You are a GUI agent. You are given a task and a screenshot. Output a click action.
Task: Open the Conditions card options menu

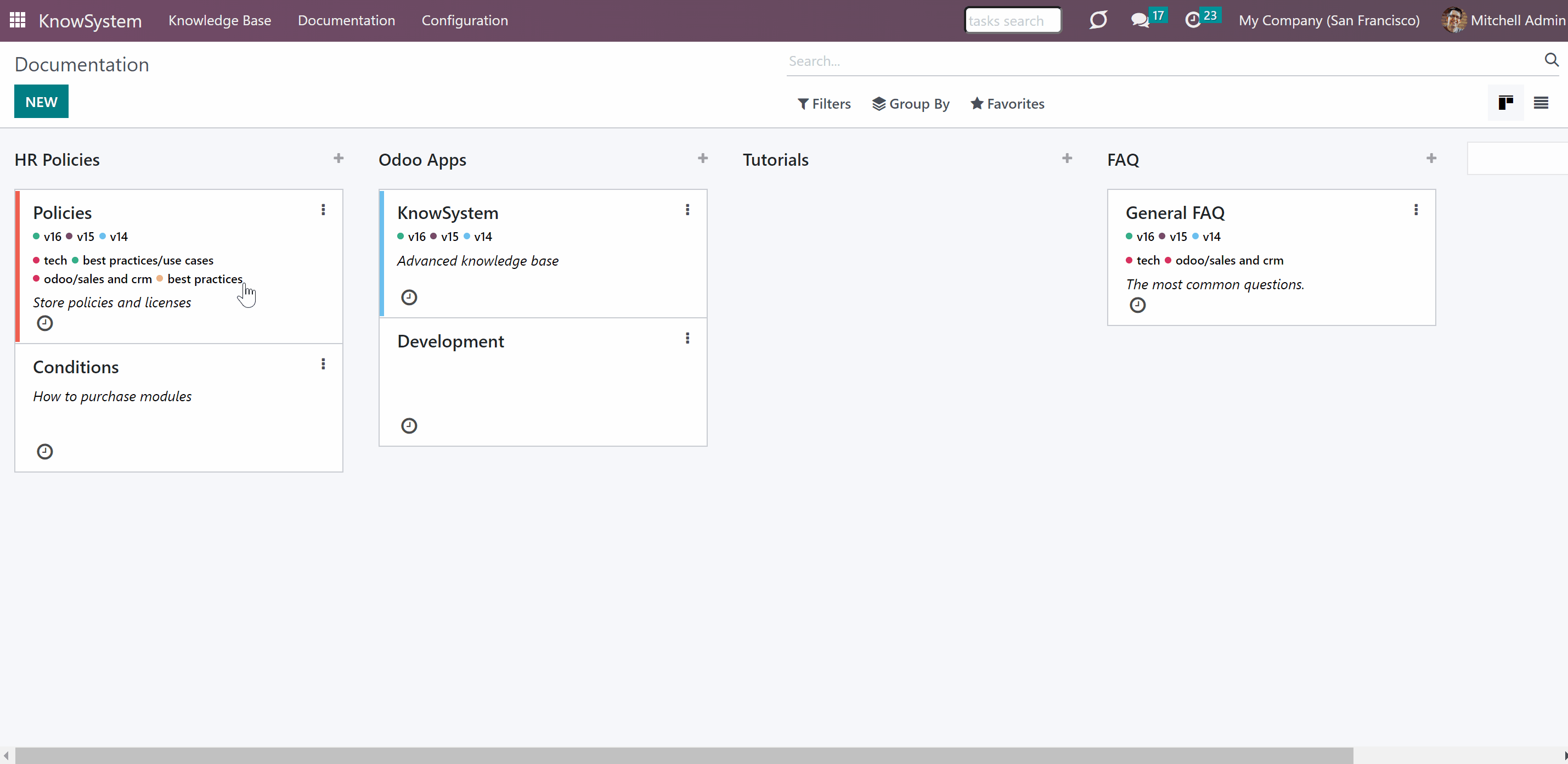click(x=323, y=364)
